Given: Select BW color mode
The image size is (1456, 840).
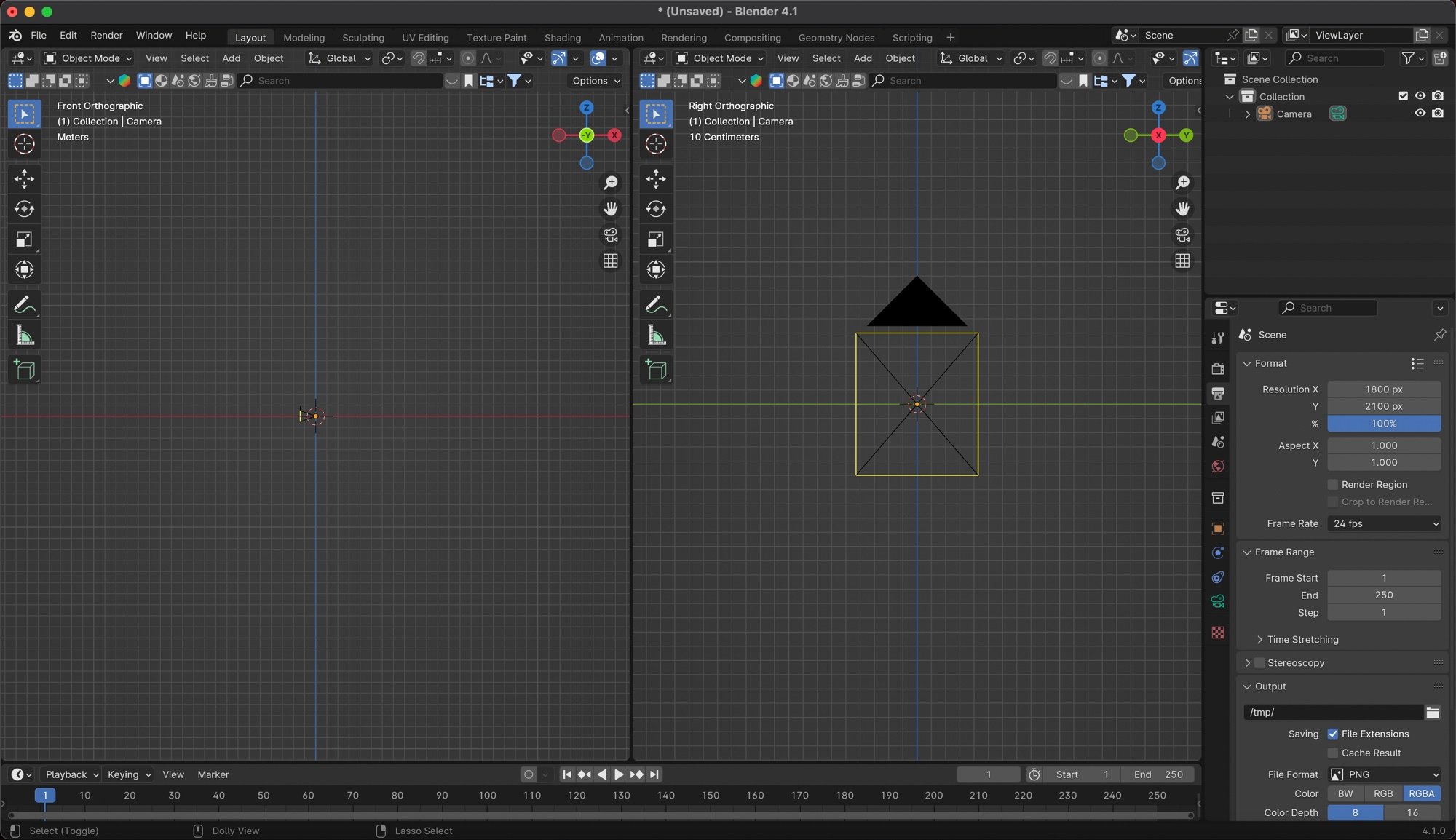Looking at the screenshot, I should 1345,794.
